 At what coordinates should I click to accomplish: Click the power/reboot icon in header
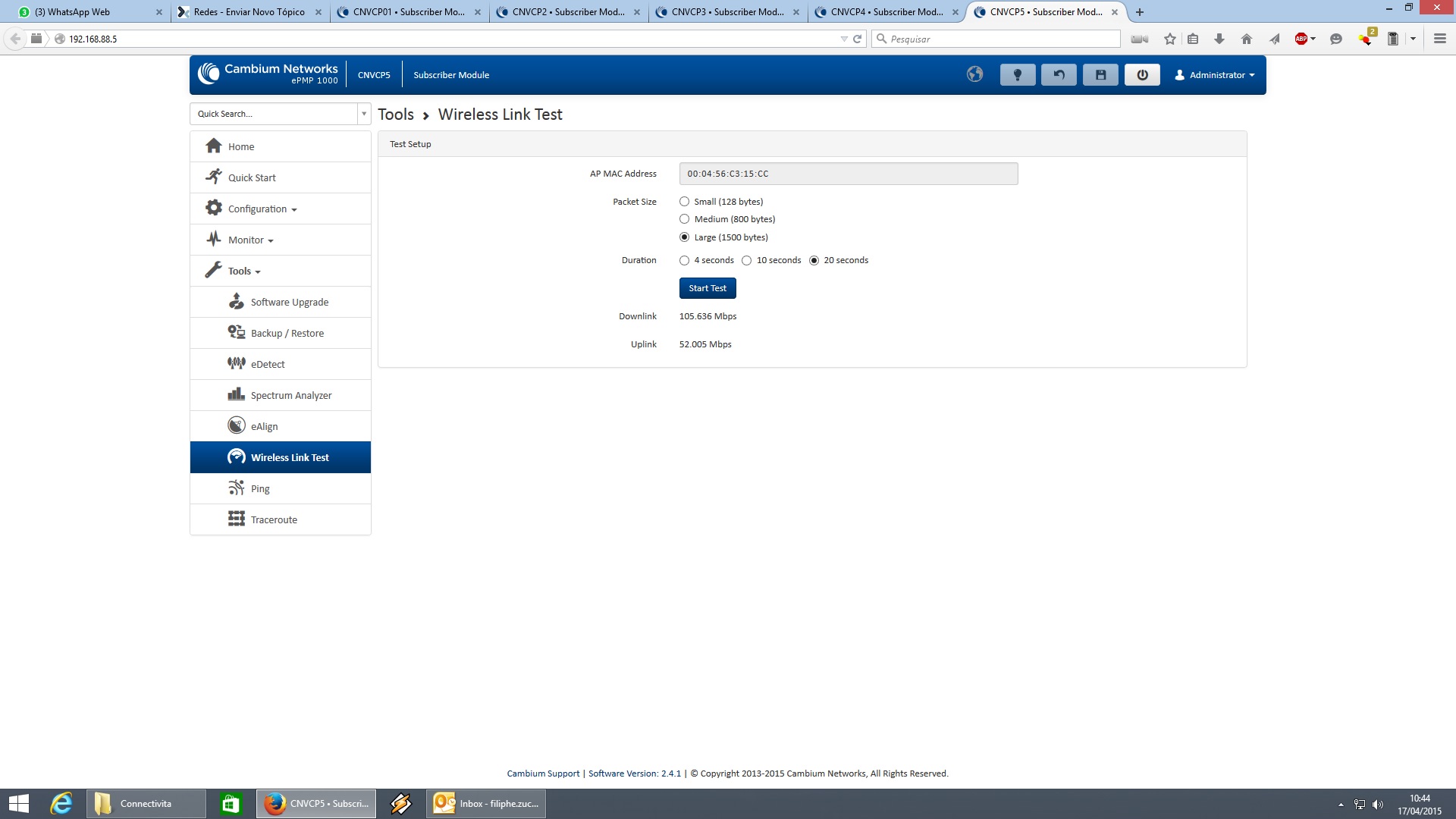tap(1142, 75)
